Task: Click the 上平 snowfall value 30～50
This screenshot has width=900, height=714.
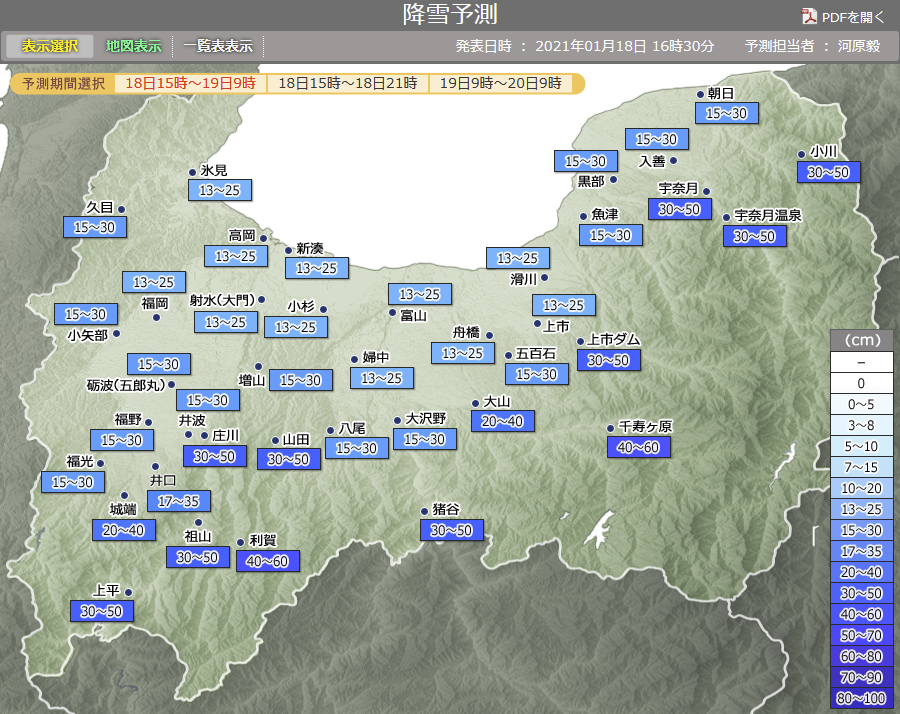Action: 102,611
